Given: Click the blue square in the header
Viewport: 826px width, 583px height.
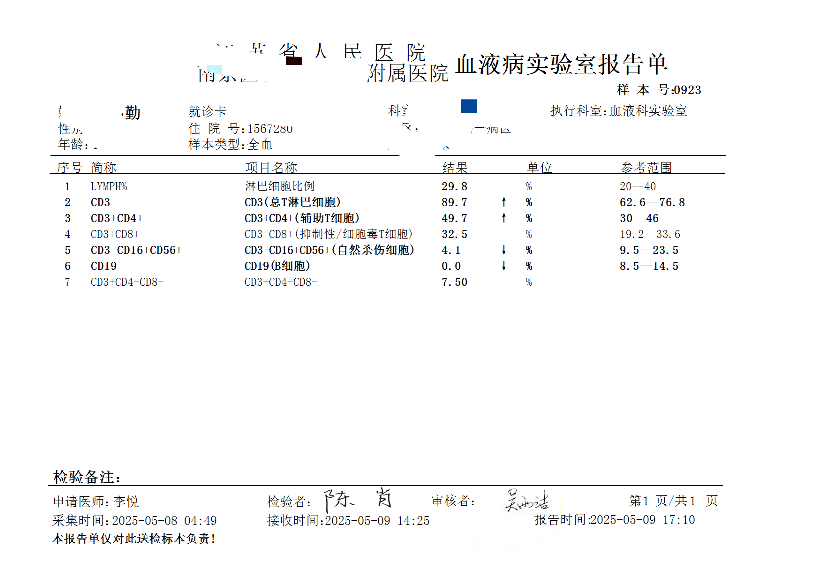Looking at the screenshot, I should 469,106.
